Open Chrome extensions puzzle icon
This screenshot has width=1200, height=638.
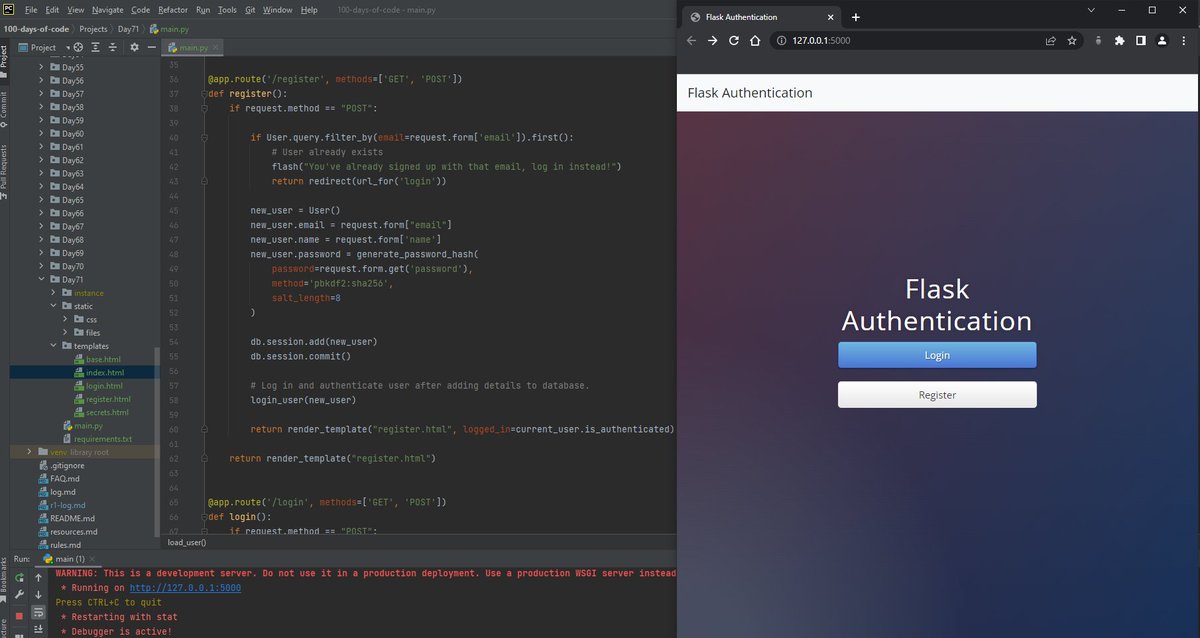click(x=1119, y=41)
